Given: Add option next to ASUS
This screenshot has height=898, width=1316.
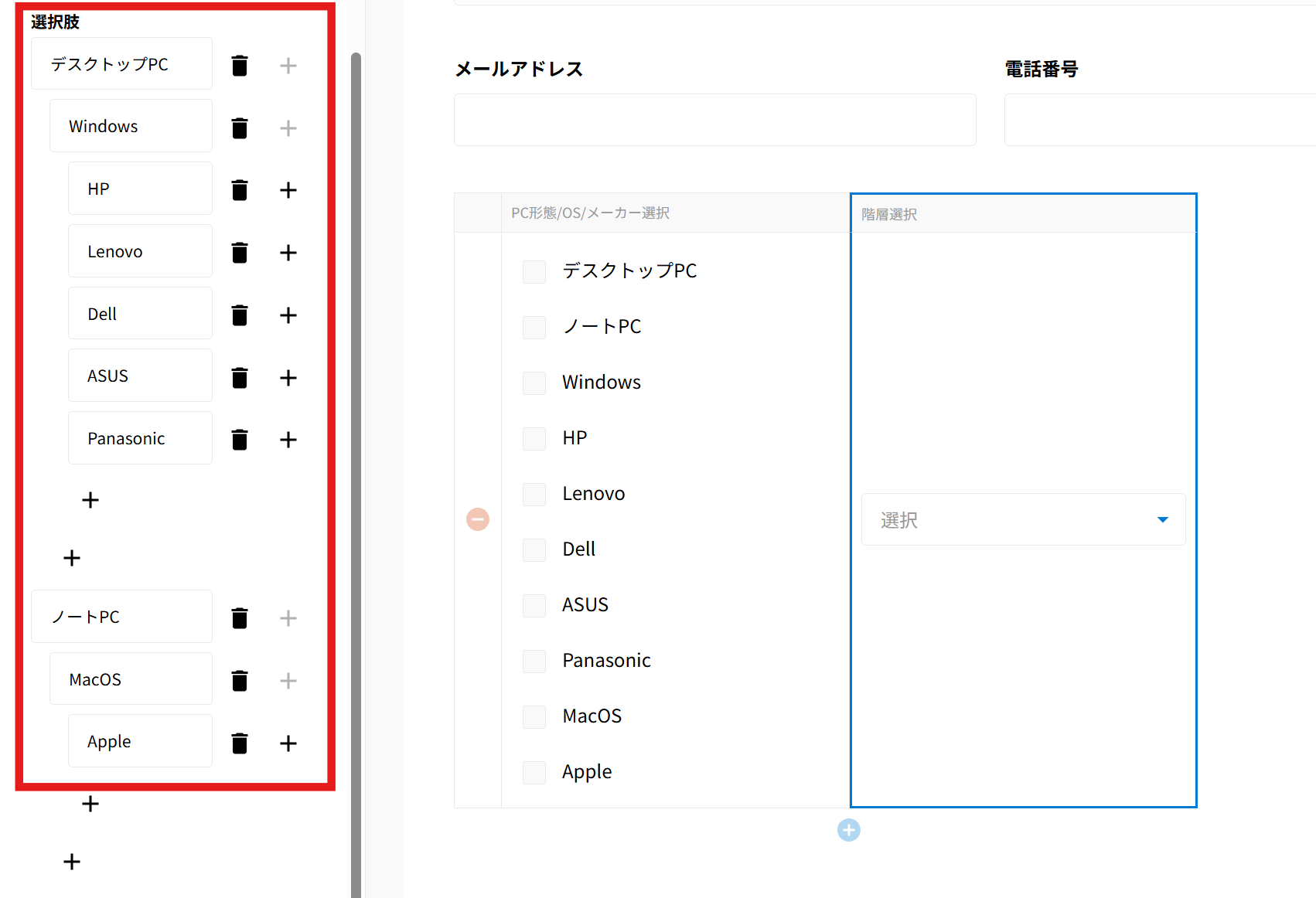Looking at the screenshot, I should point(288,378).
